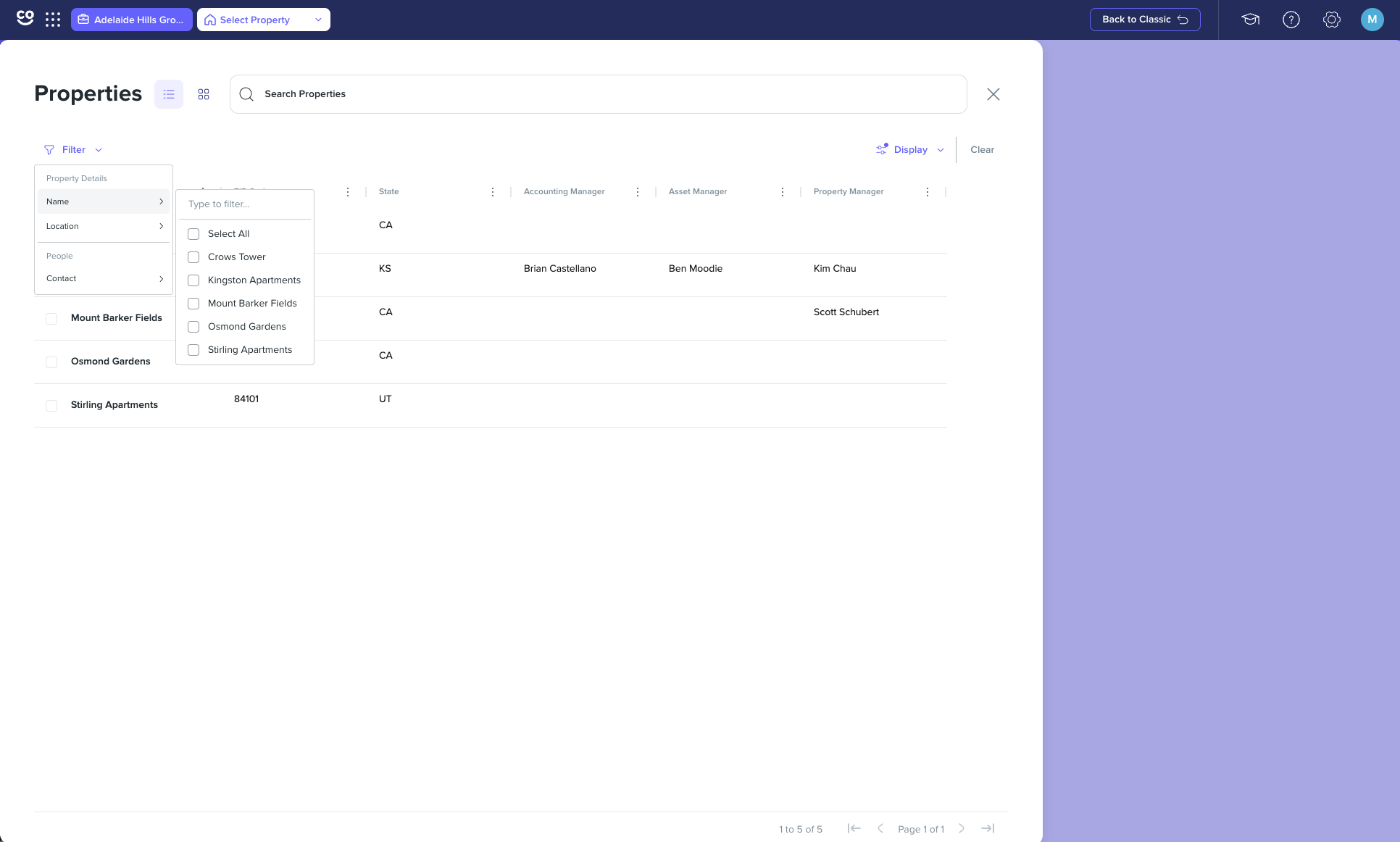Check the Select All checkbox

(193, 234)
